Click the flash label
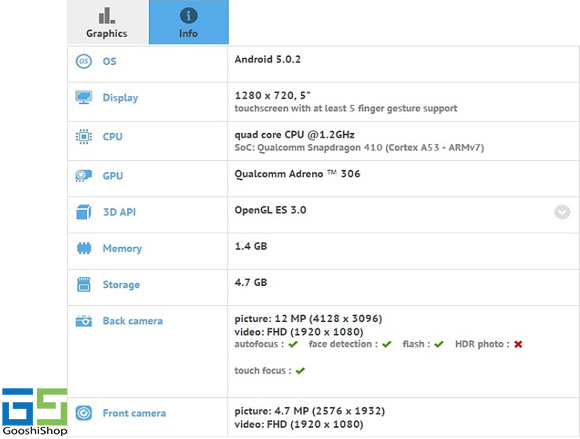This screenshot has width=580, height=439. [x=416, y=344]
